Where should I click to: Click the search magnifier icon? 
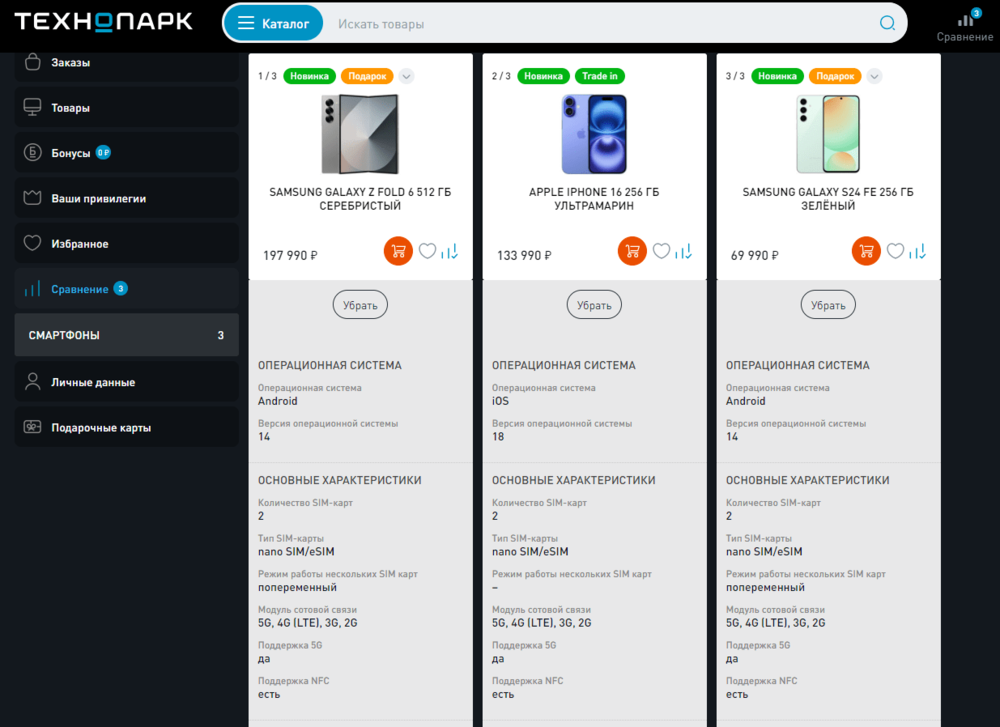coord(887,24)
